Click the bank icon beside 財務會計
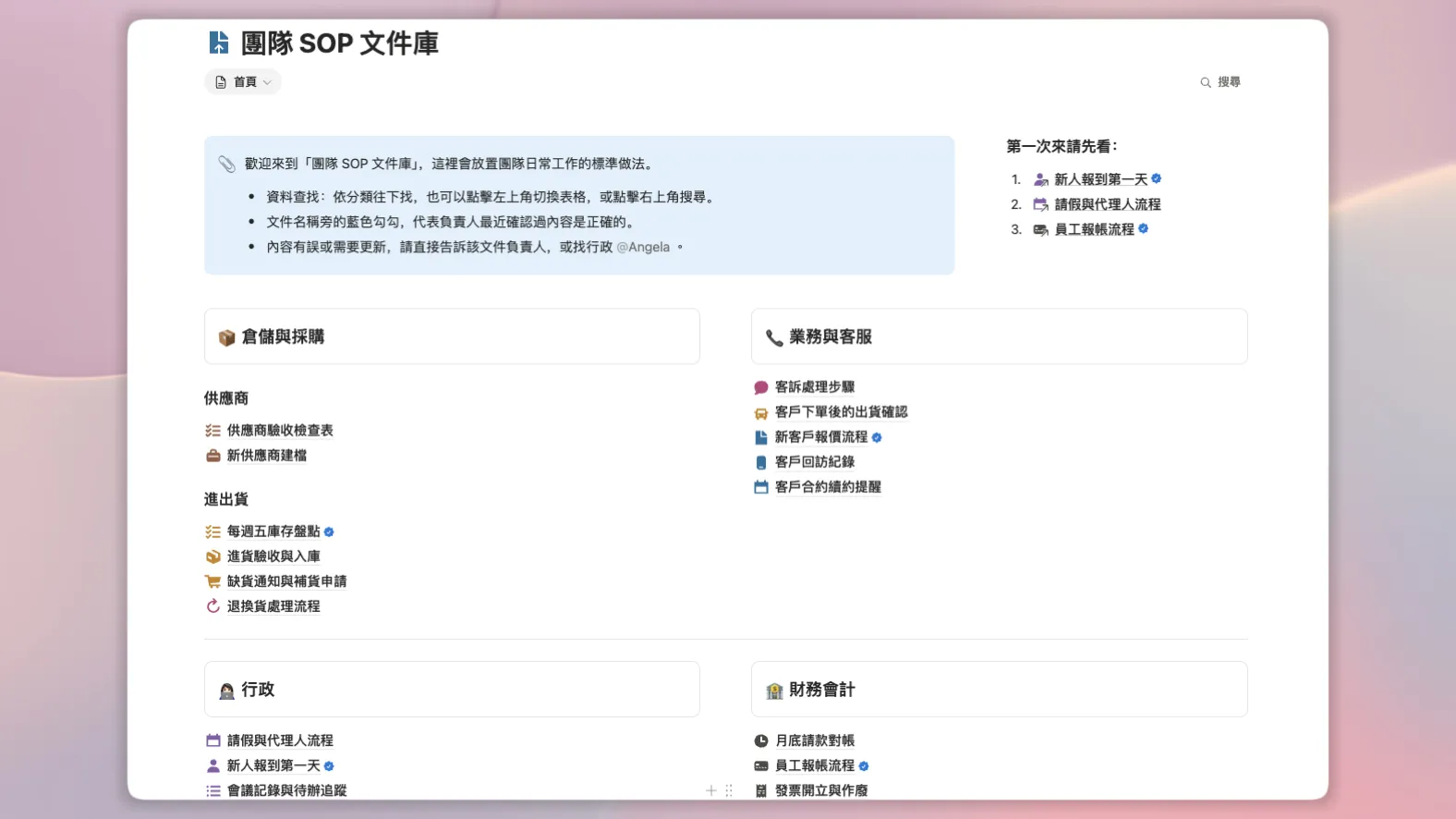Image resolution: width=1456 pixels, height=819 pixels. (x=774, y=691)
